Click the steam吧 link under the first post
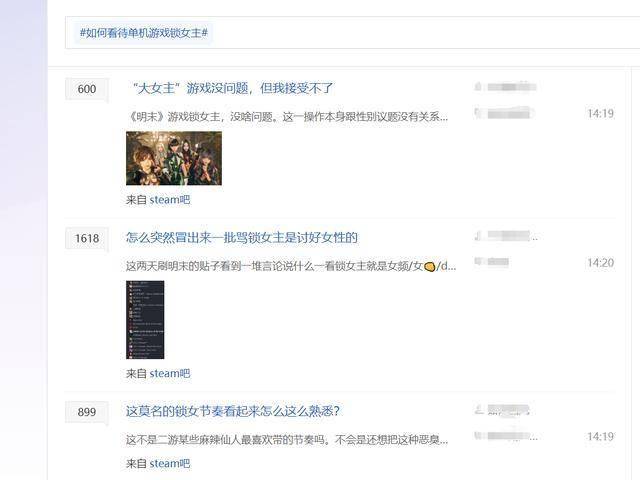 click(x=170, y=200)
